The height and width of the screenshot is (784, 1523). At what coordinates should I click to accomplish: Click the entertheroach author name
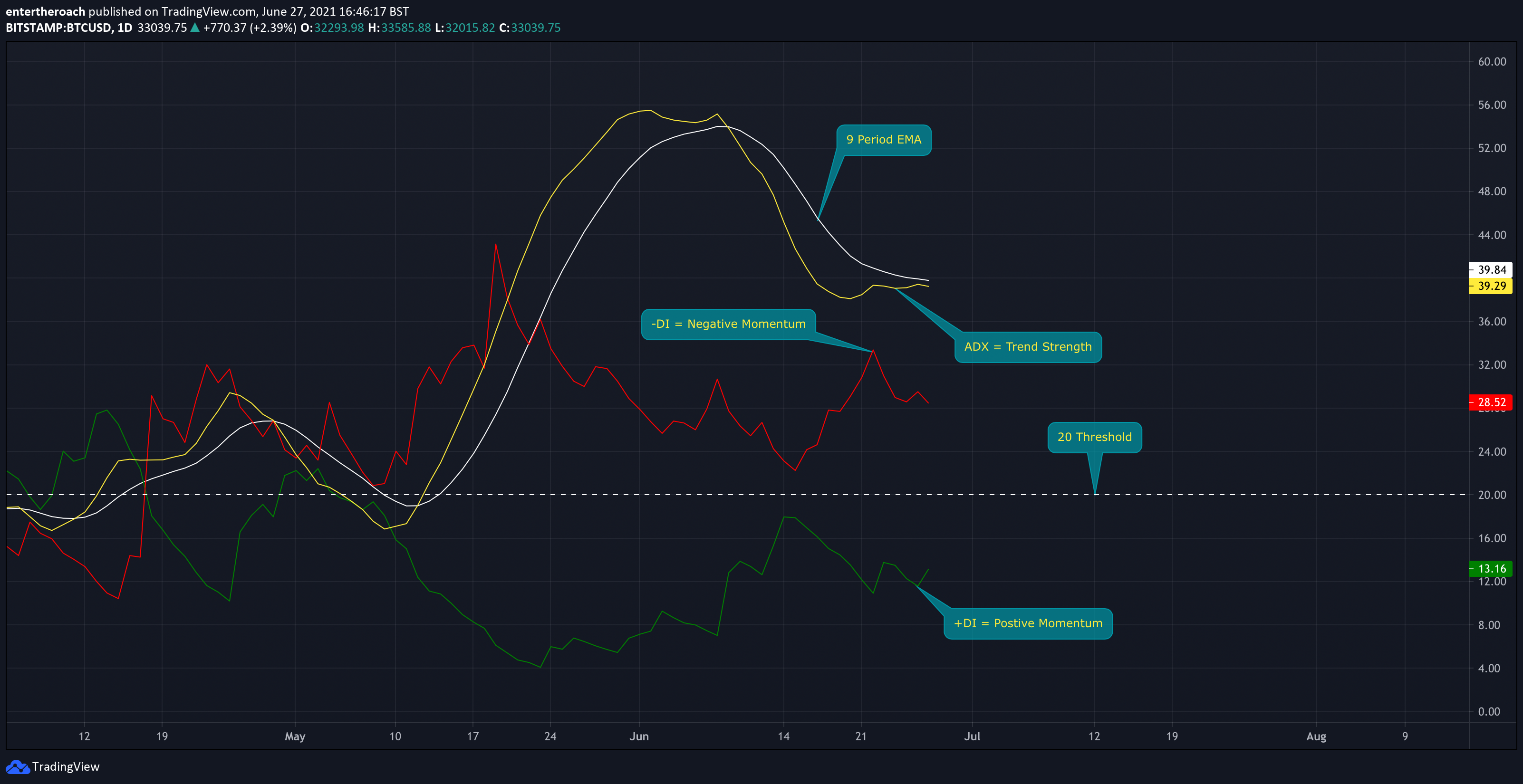[x=46, y=11]
